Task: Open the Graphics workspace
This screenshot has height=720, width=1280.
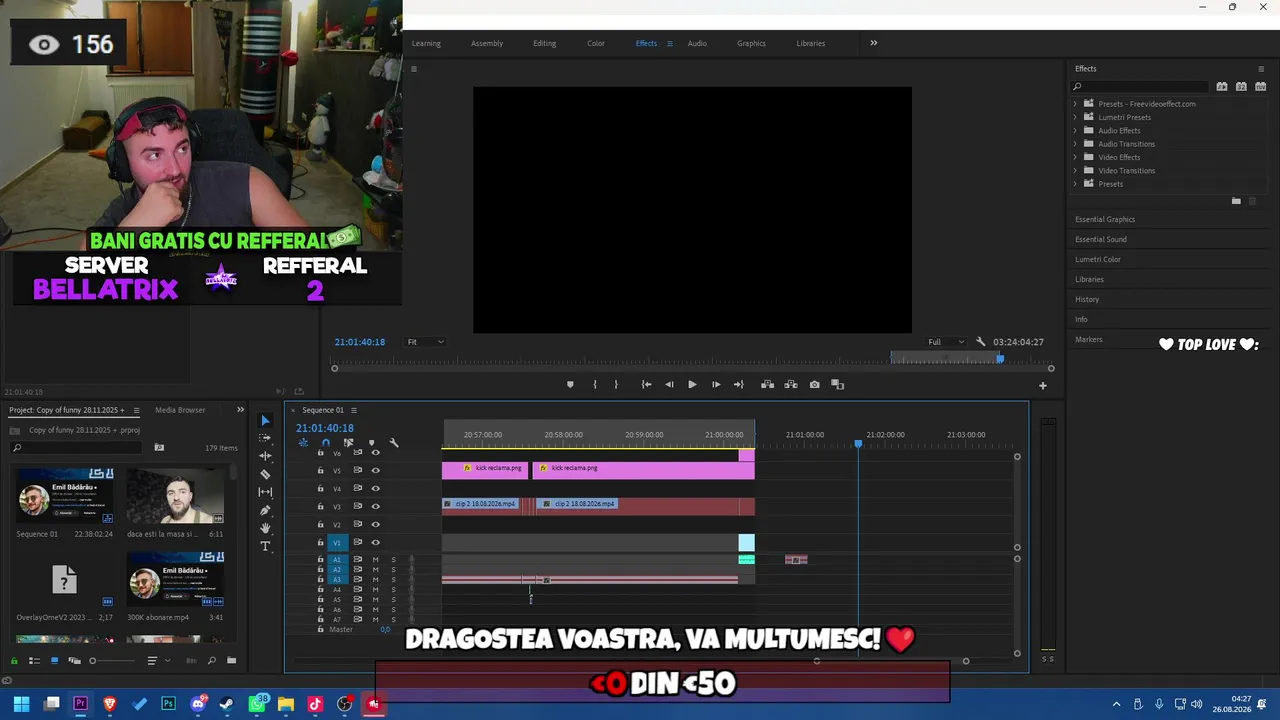Action: tap(751, 44)
